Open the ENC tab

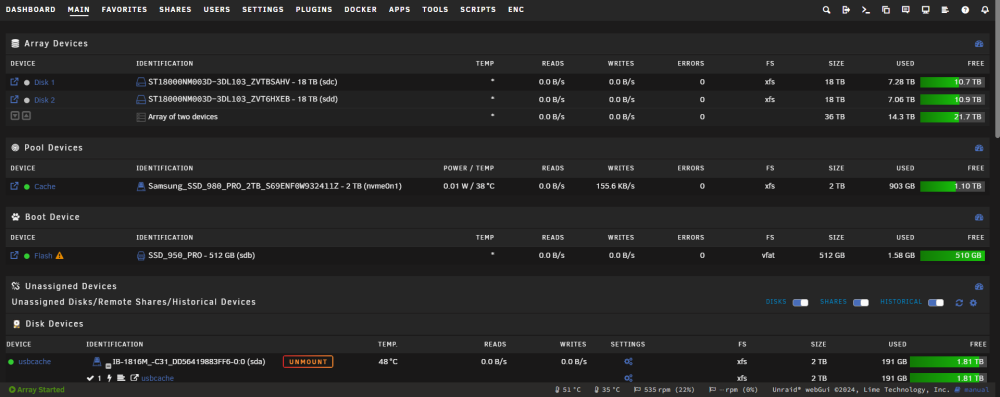click(516, 10)
